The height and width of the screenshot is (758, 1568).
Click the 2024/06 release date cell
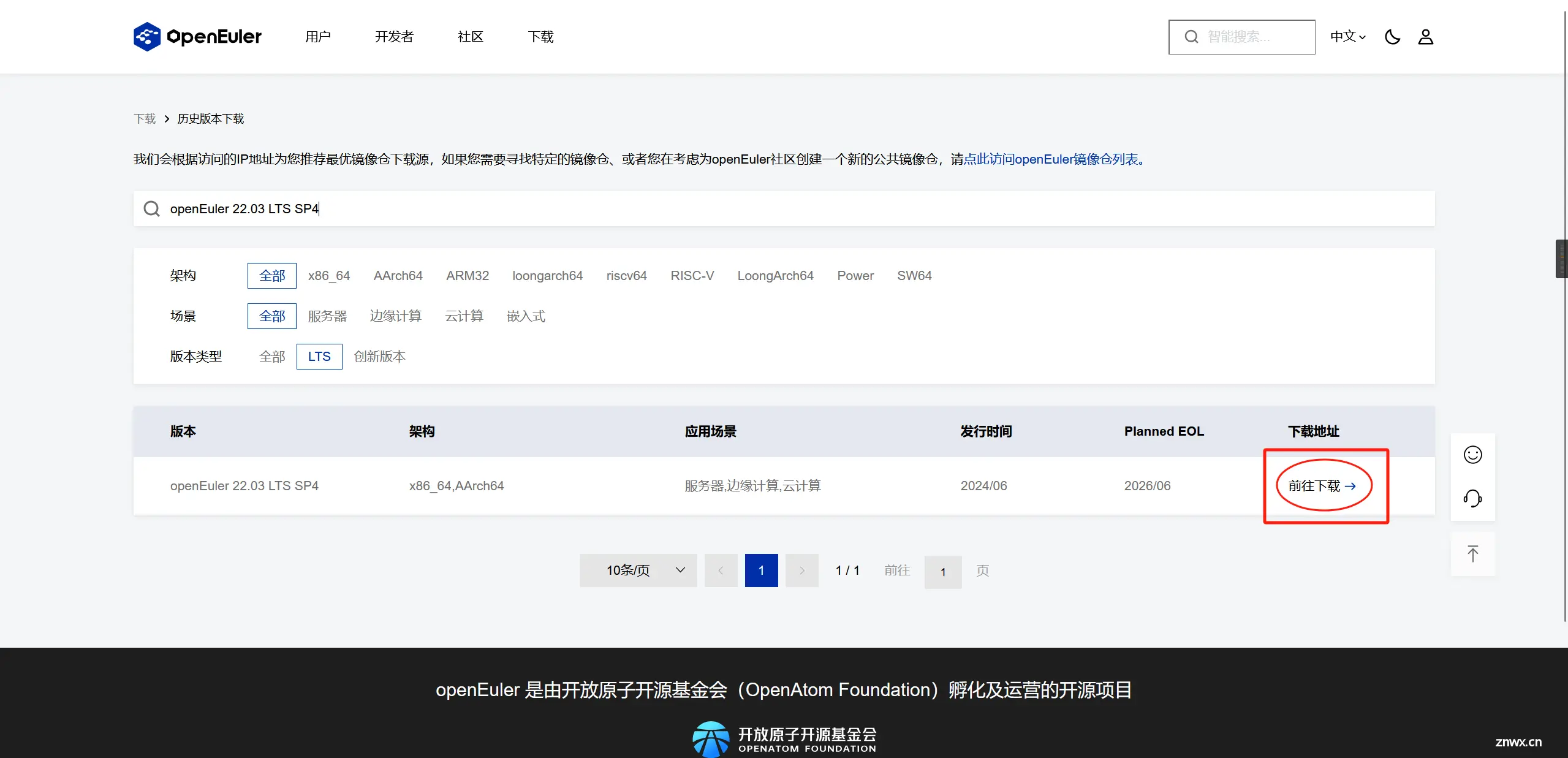(983, 486)
